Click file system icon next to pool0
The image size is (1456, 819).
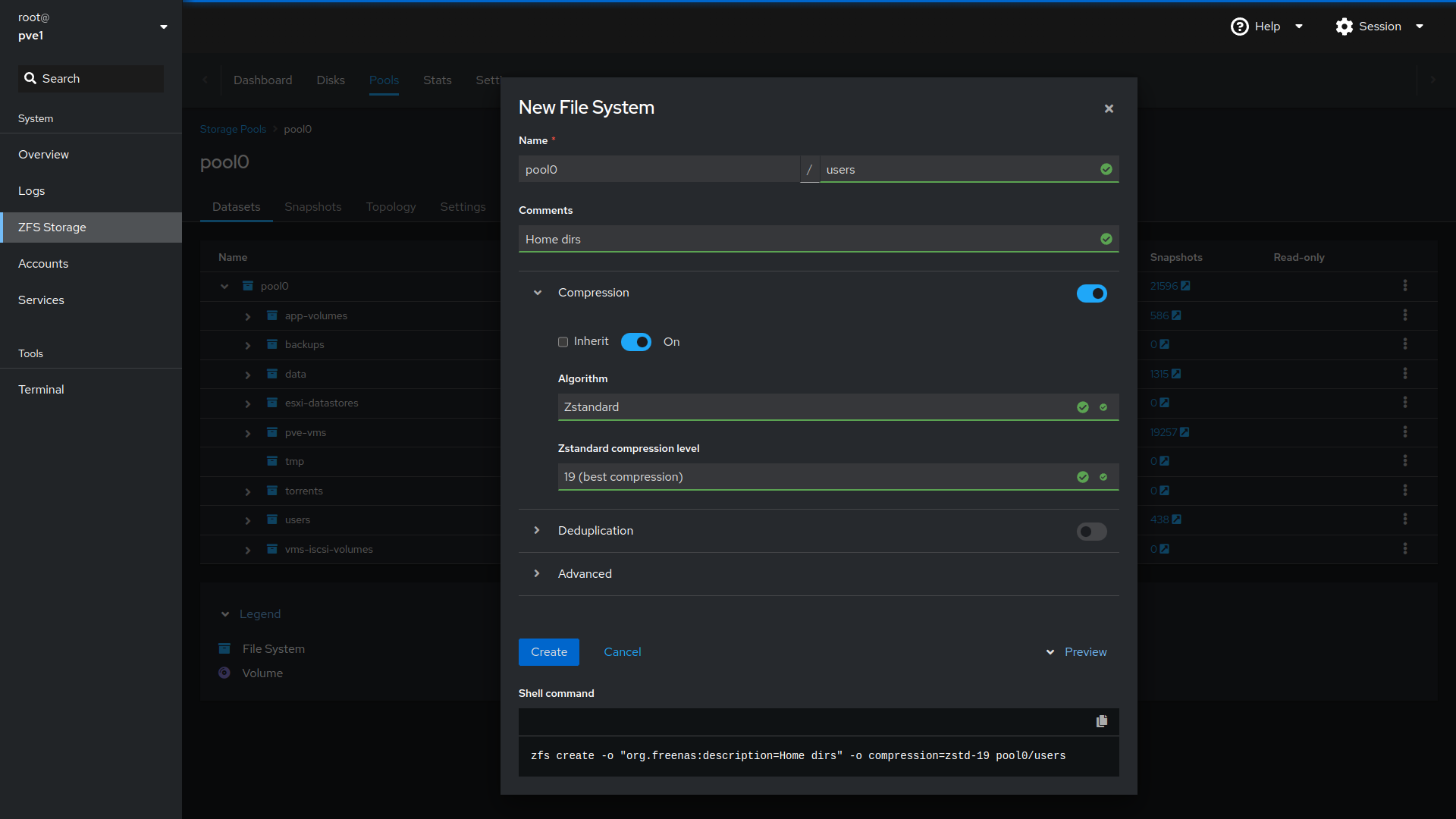tap(248, 286)
